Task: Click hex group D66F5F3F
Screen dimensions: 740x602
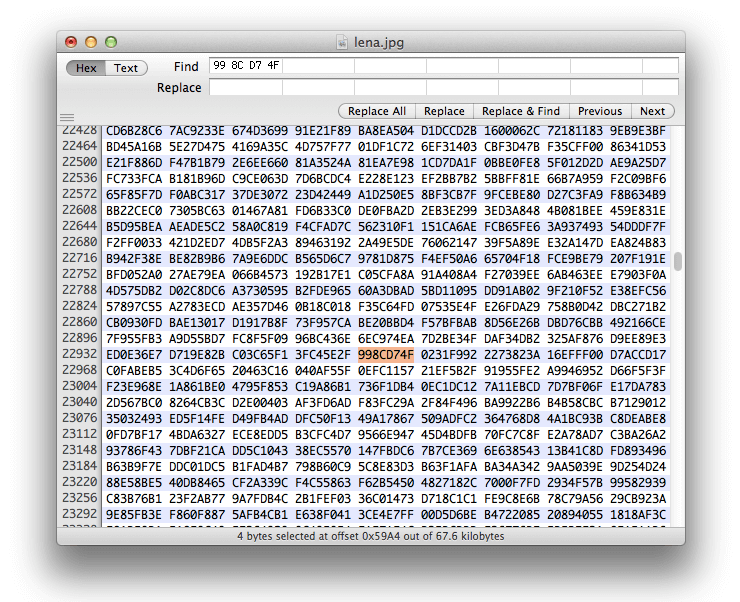Action: [x=638, y=371]
